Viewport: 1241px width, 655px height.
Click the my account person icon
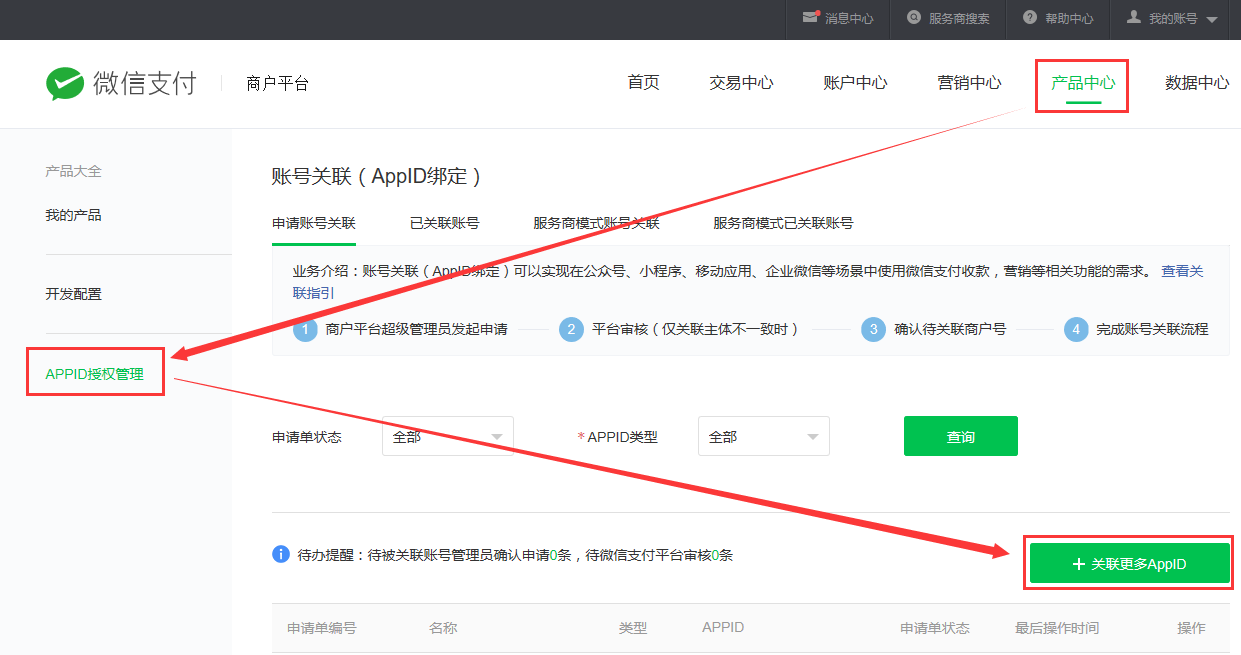1134,18
